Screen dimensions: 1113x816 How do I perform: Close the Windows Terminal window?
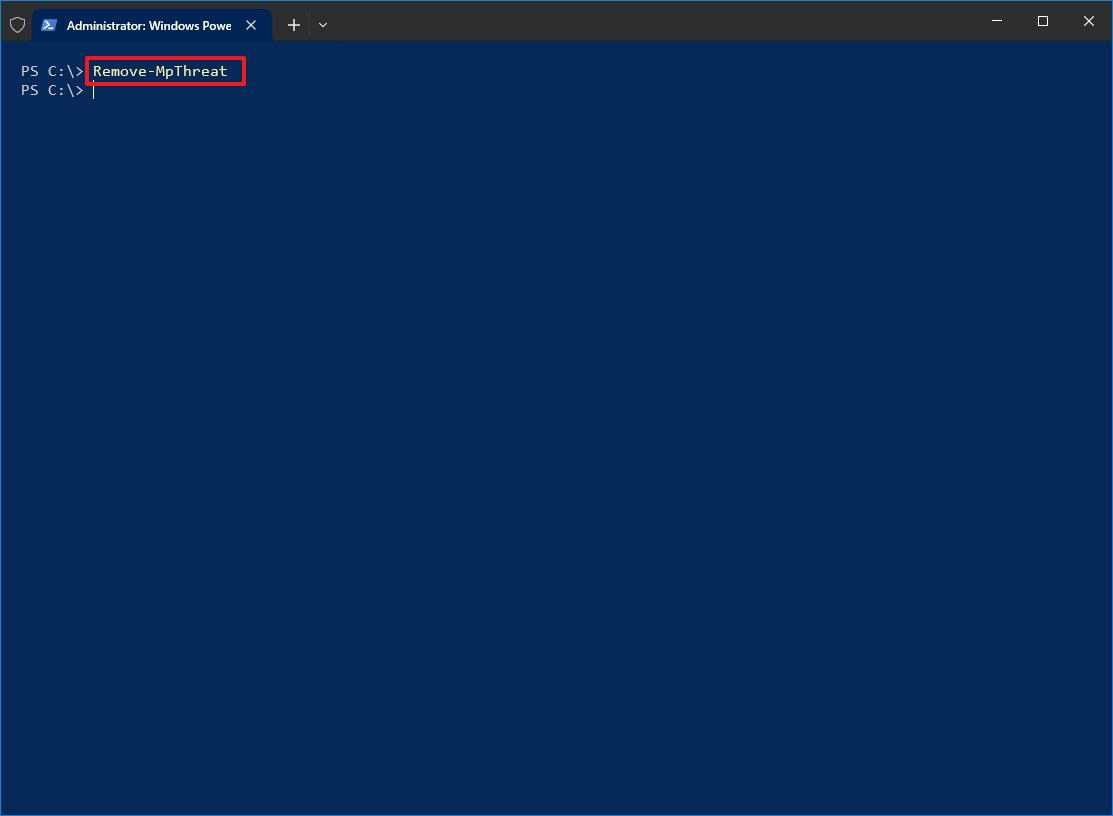pyautogui.click(x=1089, y=21)
